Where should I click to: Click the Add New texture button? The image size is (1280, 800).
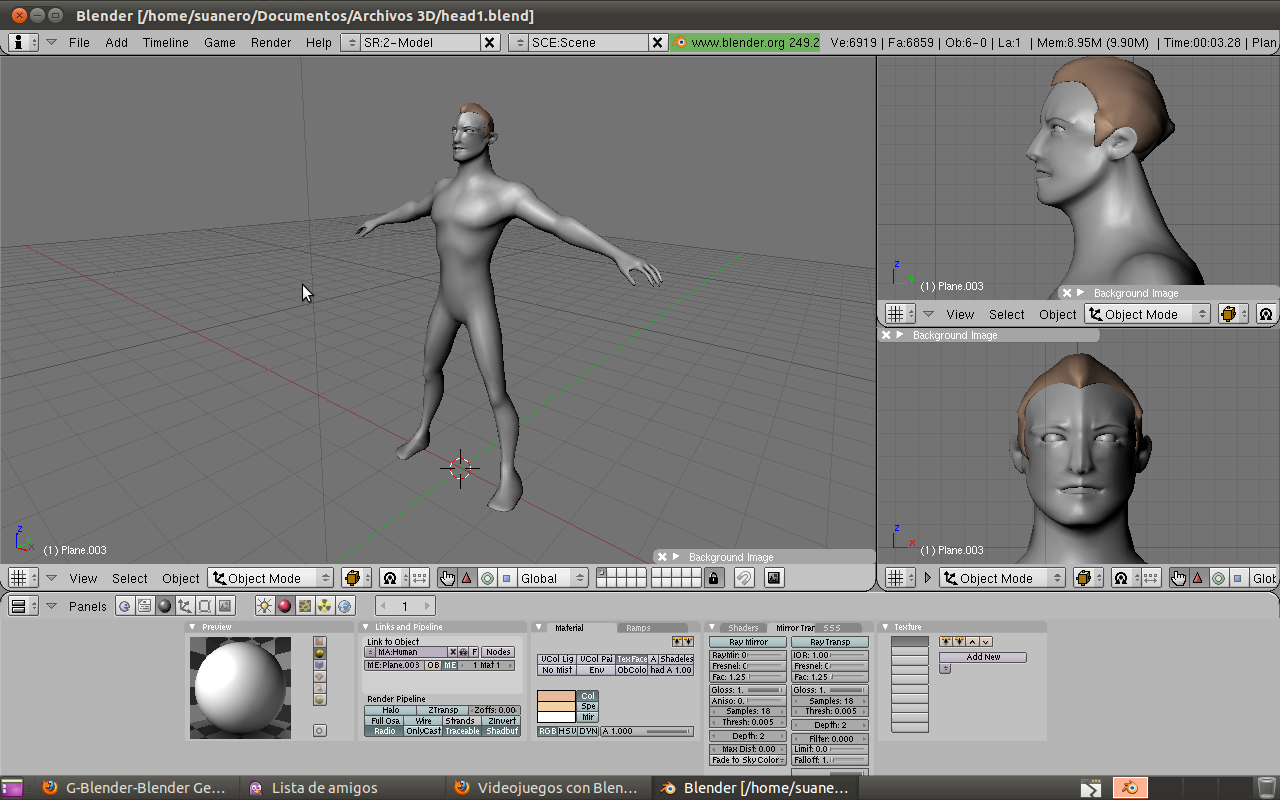click(x=982, y=657)
